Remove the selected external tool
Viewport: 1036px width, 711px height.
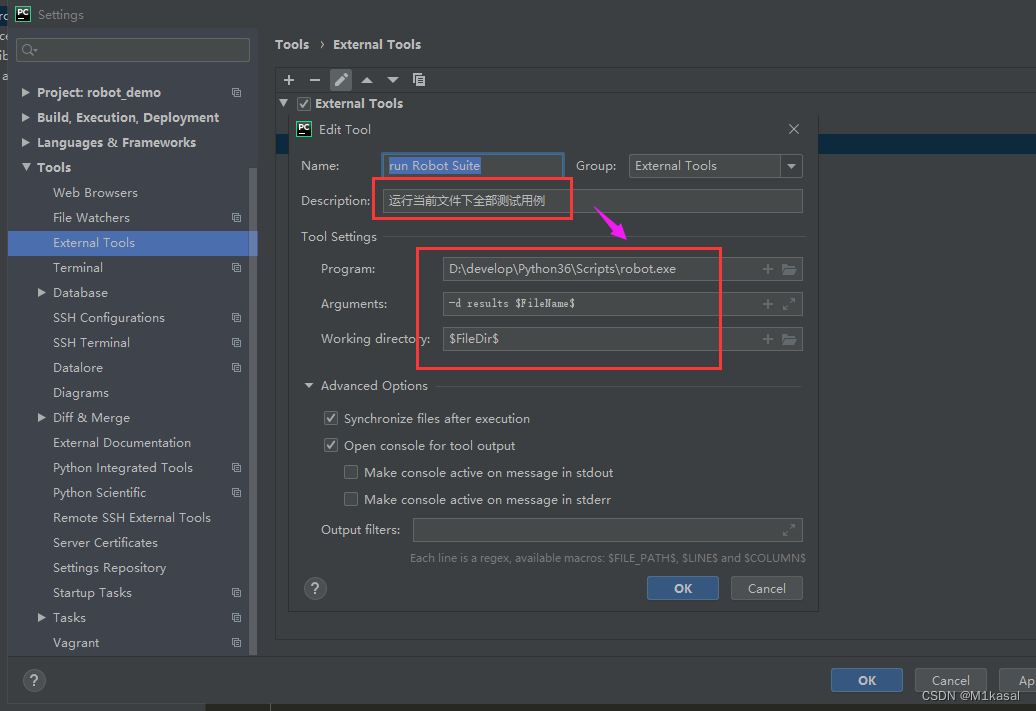314,80
